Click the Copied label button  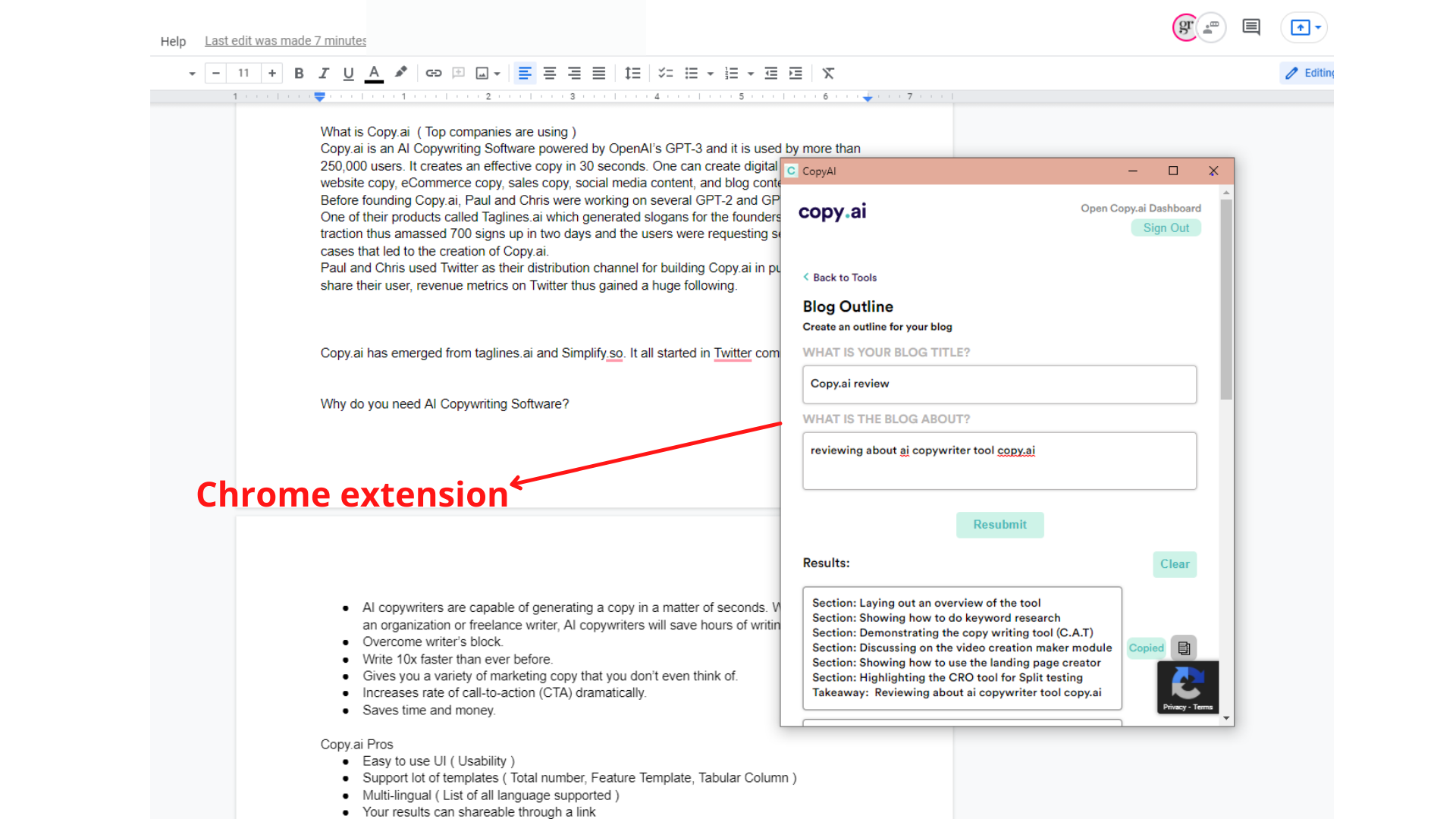(1146, 648)
